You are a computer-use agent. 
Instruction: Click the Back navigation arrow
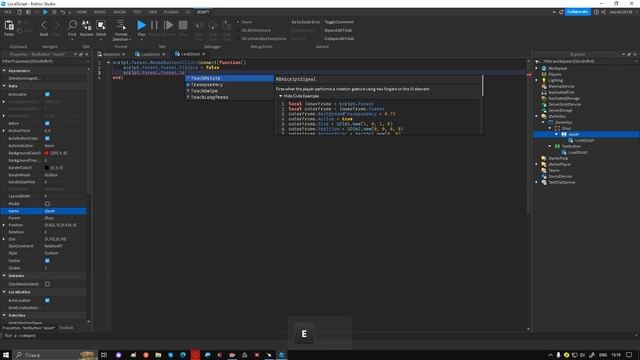coord(44,25)
